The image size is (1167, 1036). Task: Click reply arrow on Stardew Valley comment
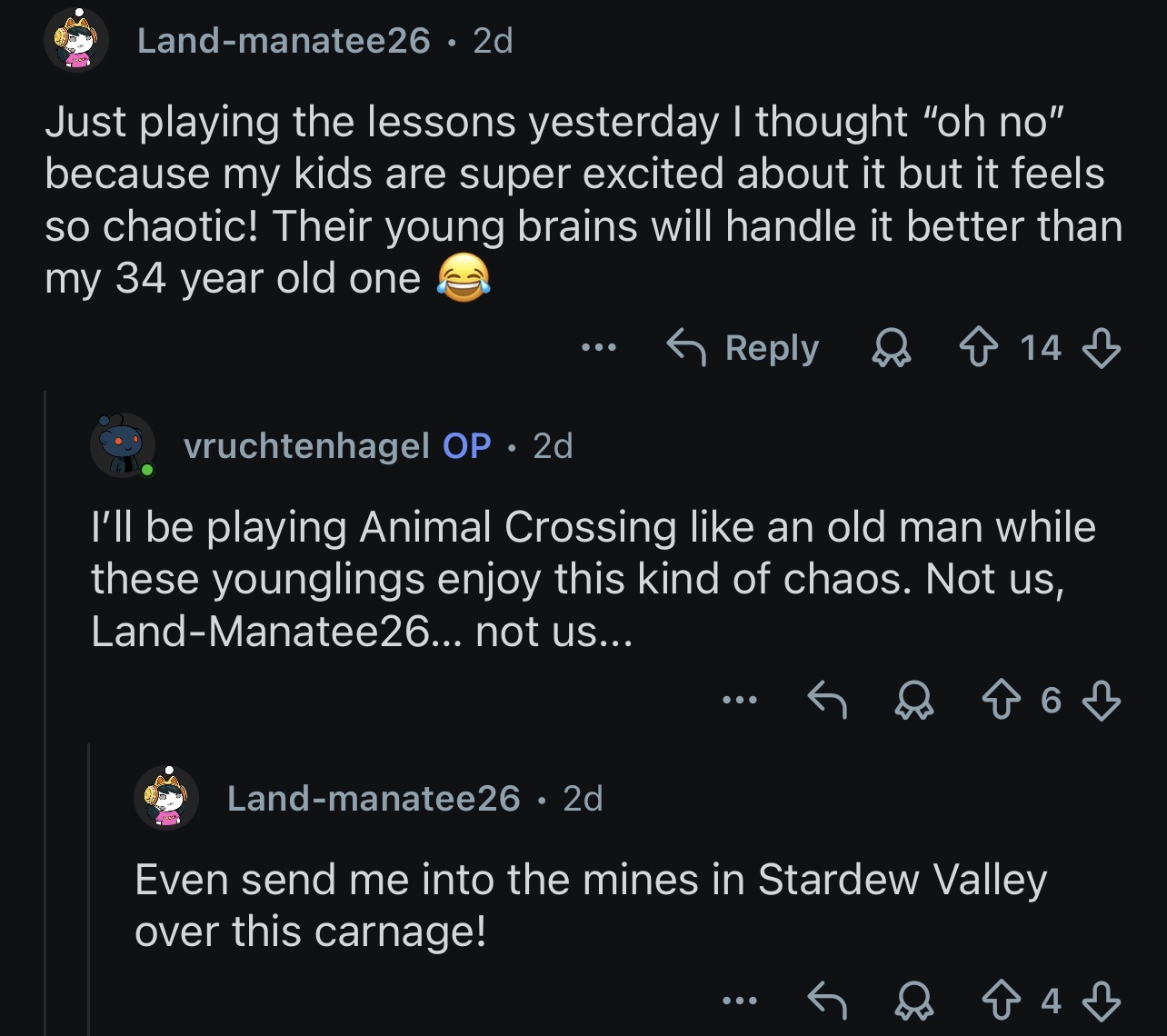click(x=828, y=1001)
